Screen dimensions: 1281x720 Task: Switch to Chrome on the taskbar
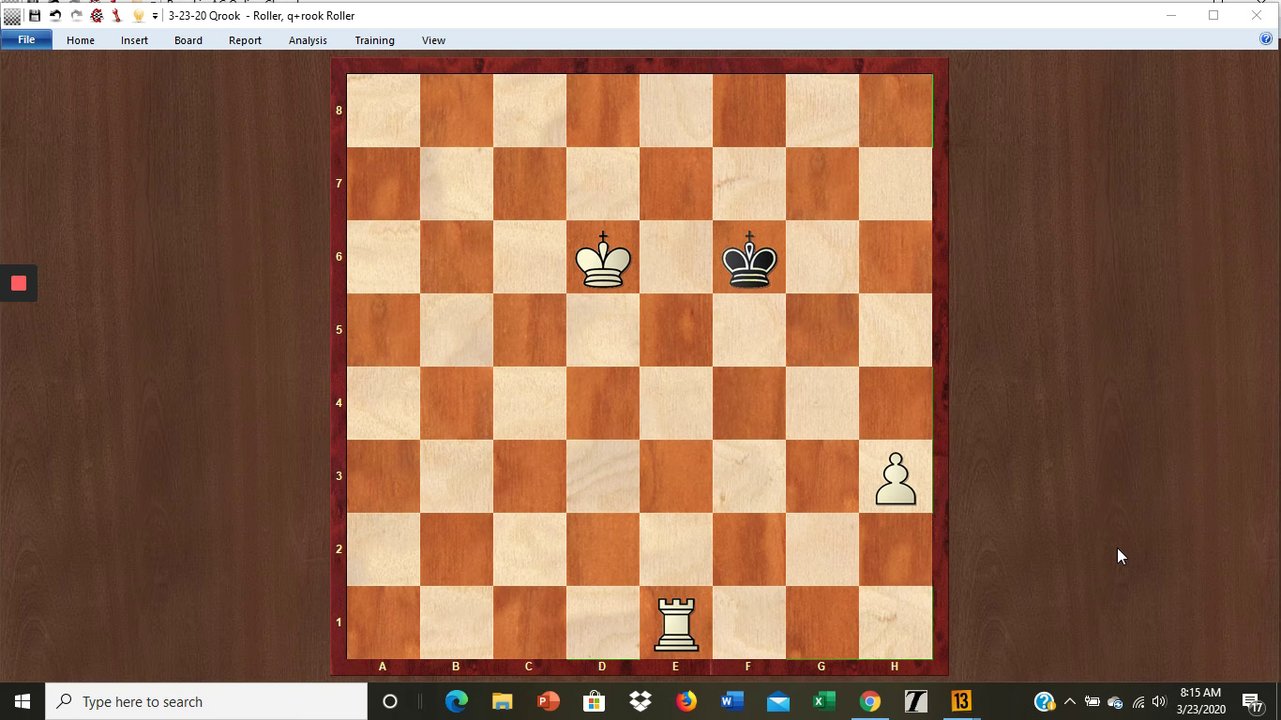tap(870, 702)
